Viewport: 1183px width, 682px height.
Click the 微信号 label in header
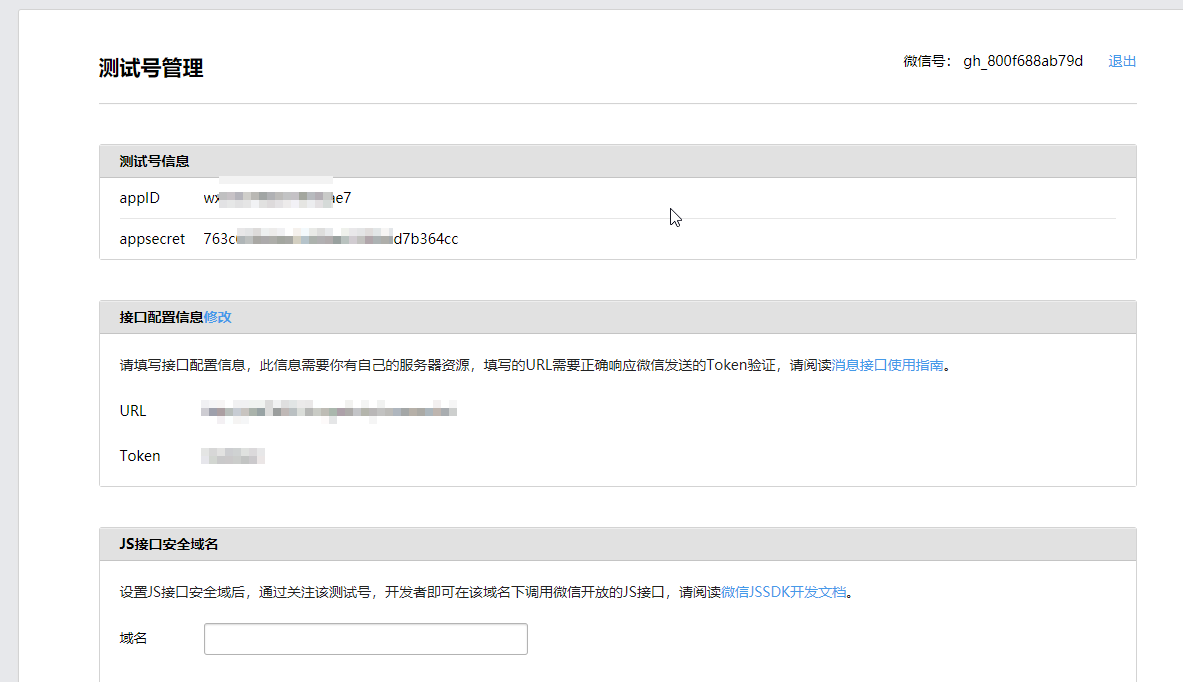click(927, 60)
